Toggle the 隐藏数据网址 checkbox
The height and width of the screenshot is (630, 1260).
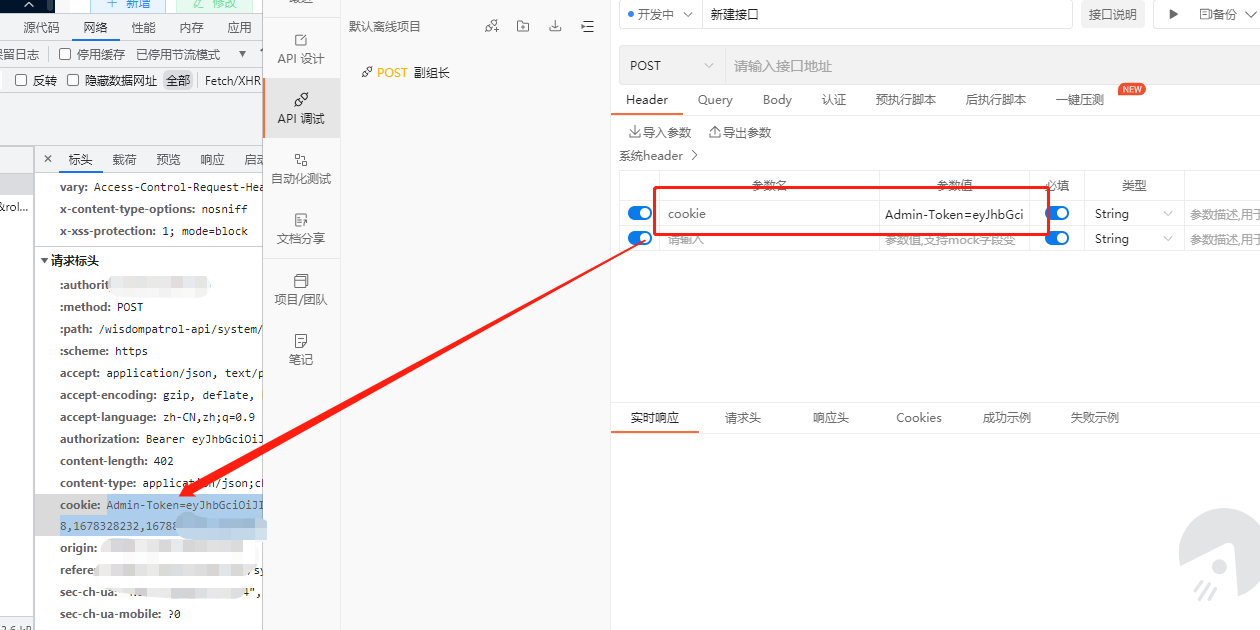[x=73, y=80]
